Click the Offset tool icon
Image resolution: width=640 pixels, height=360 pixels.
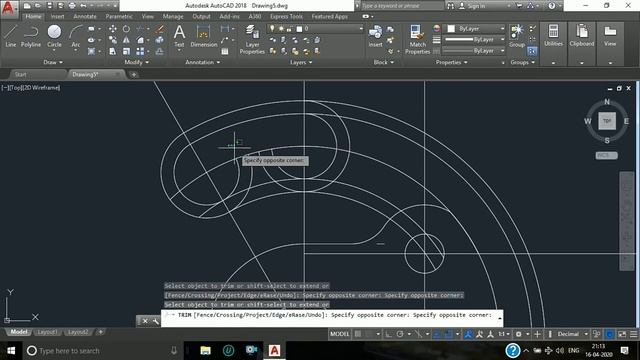[x=160, y=51]
